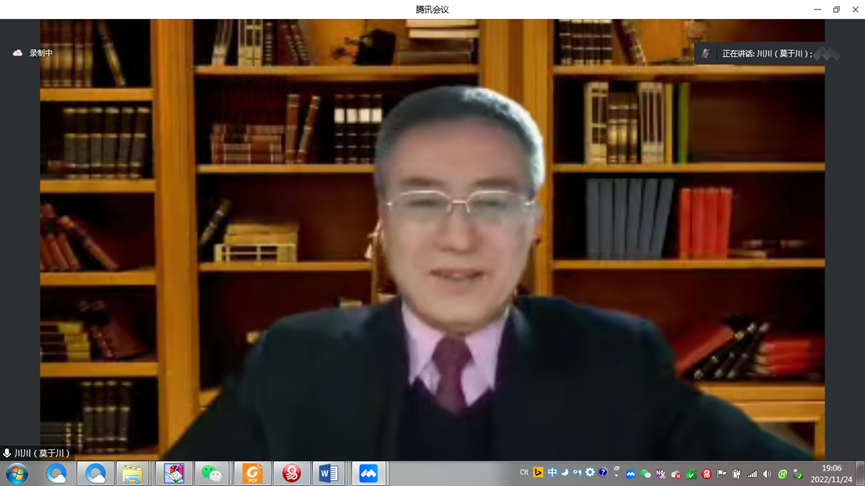Open the file explorer folder in taskbar

click(x=132, y=474)
